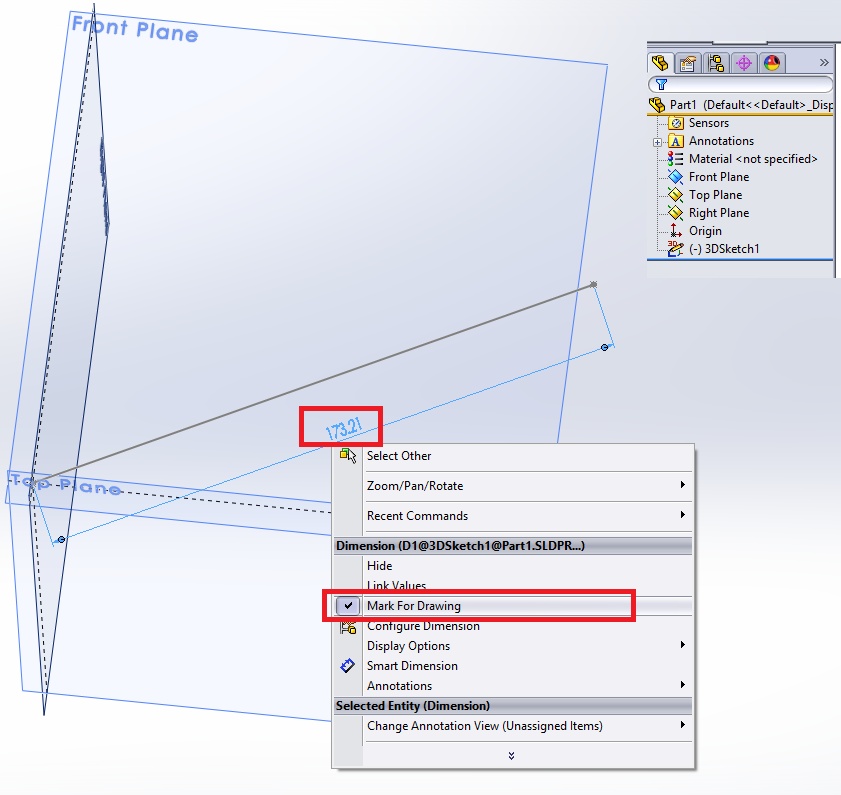841x795 pixels.
Task: Click the Top Plane label in viewport
Action: [66, 484]
